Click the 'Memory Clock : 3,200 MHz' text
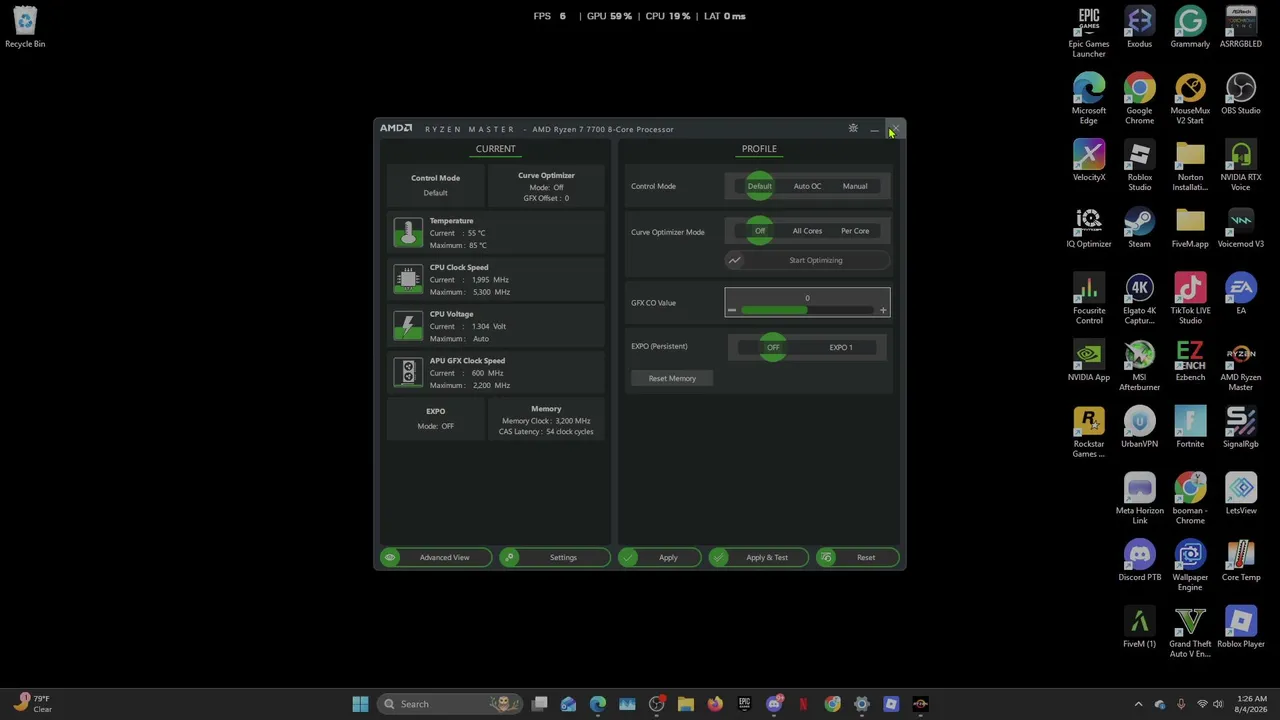 point(546,421)
